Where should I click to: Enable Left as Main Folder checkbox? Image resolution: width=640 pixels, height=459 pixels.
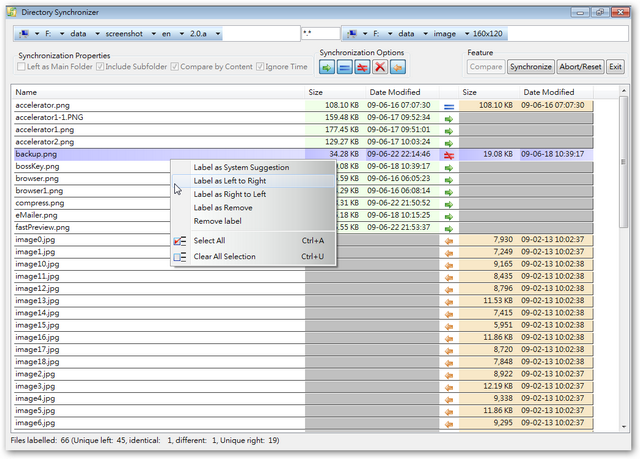click(x=22, y=67)
